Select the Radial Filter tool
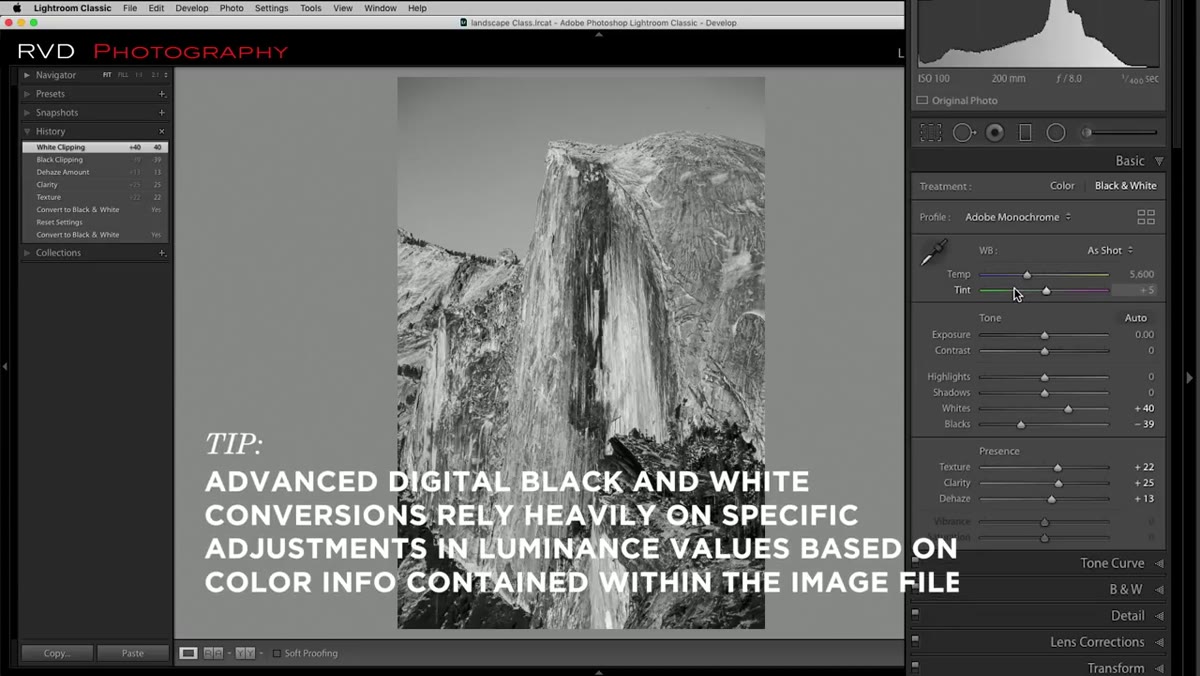The width and height of the screenshot is (1200, 676). [x=1056, y=133]
